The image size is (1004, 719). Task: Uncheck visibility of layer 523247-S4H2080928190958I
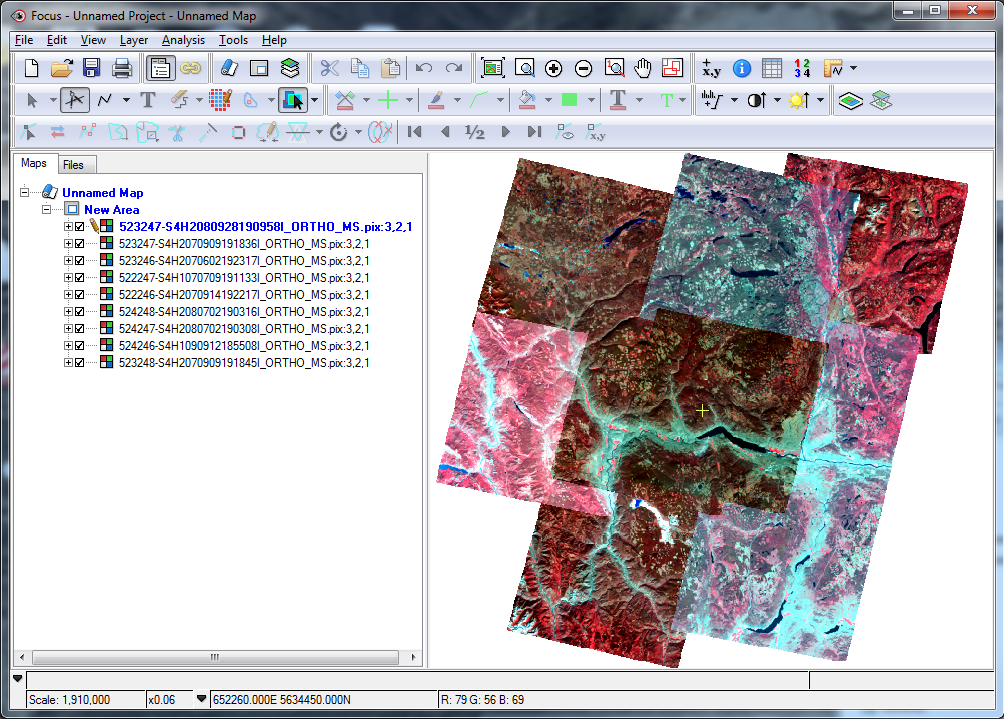pyautogui.click(x=79, y=227)
